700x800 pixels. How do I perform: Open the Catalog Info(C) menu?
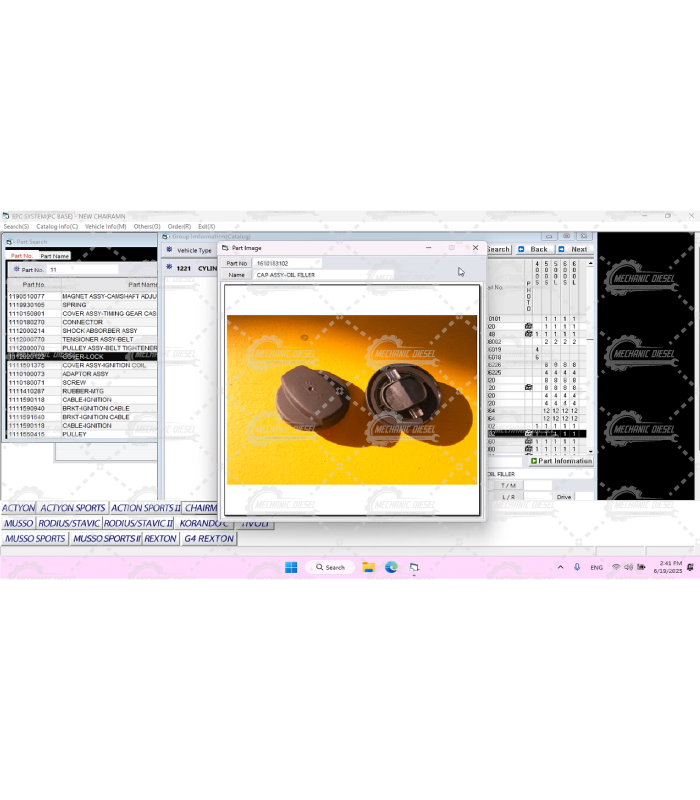click(x=56, y=227)
